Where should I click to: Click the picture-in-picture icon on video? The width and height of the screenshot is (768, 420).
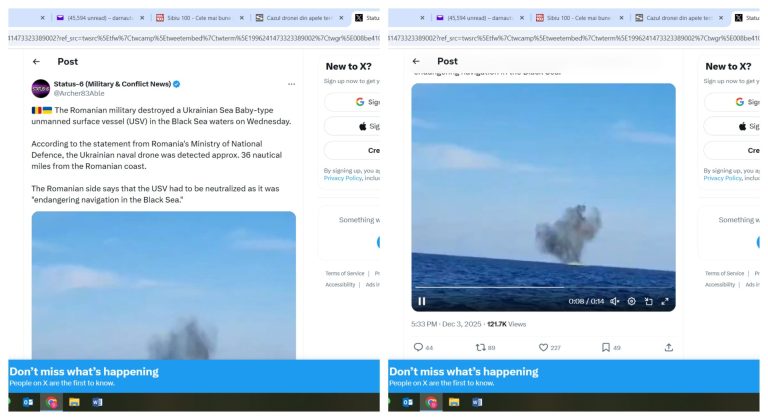coord(648,301)
